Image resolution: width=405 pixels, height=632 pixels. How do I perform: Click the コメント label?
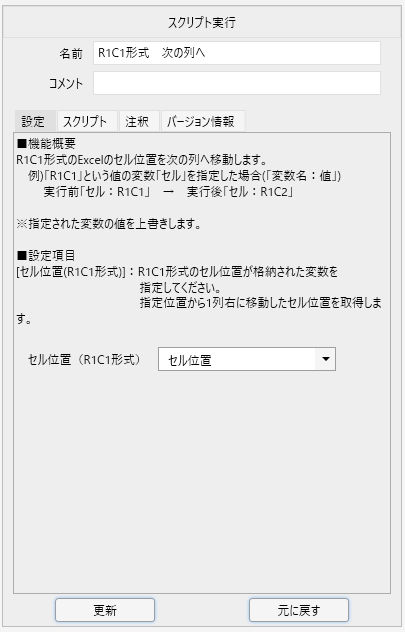click(x=65, y=83)
